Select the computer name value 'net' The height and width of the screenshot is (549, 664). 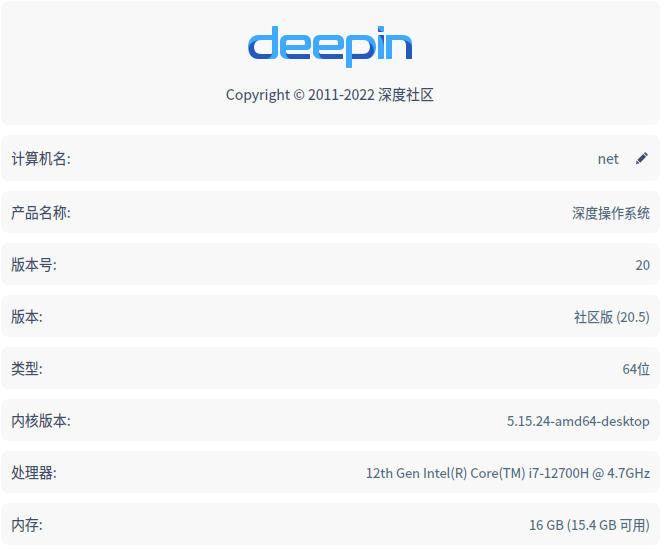pyautogui.click(x=608, y=159)
